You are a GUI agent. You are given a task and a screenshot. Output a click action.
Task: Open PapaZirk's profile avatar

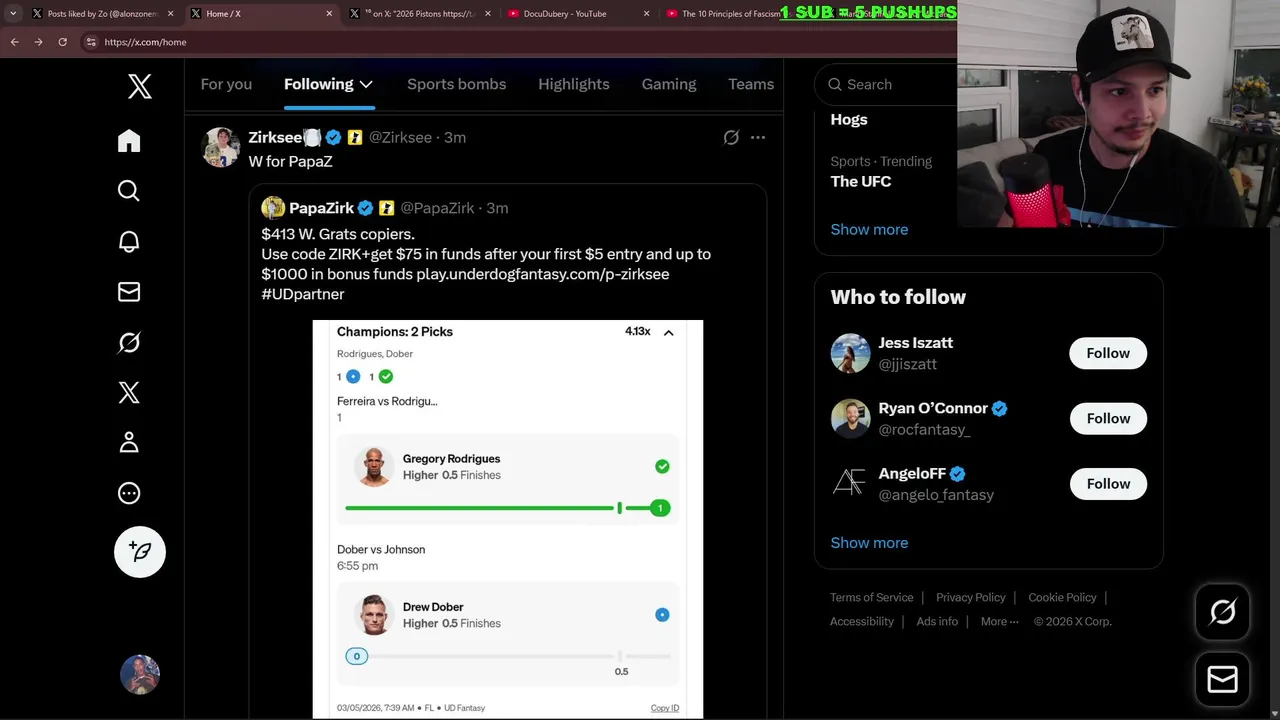coord(273,208)
